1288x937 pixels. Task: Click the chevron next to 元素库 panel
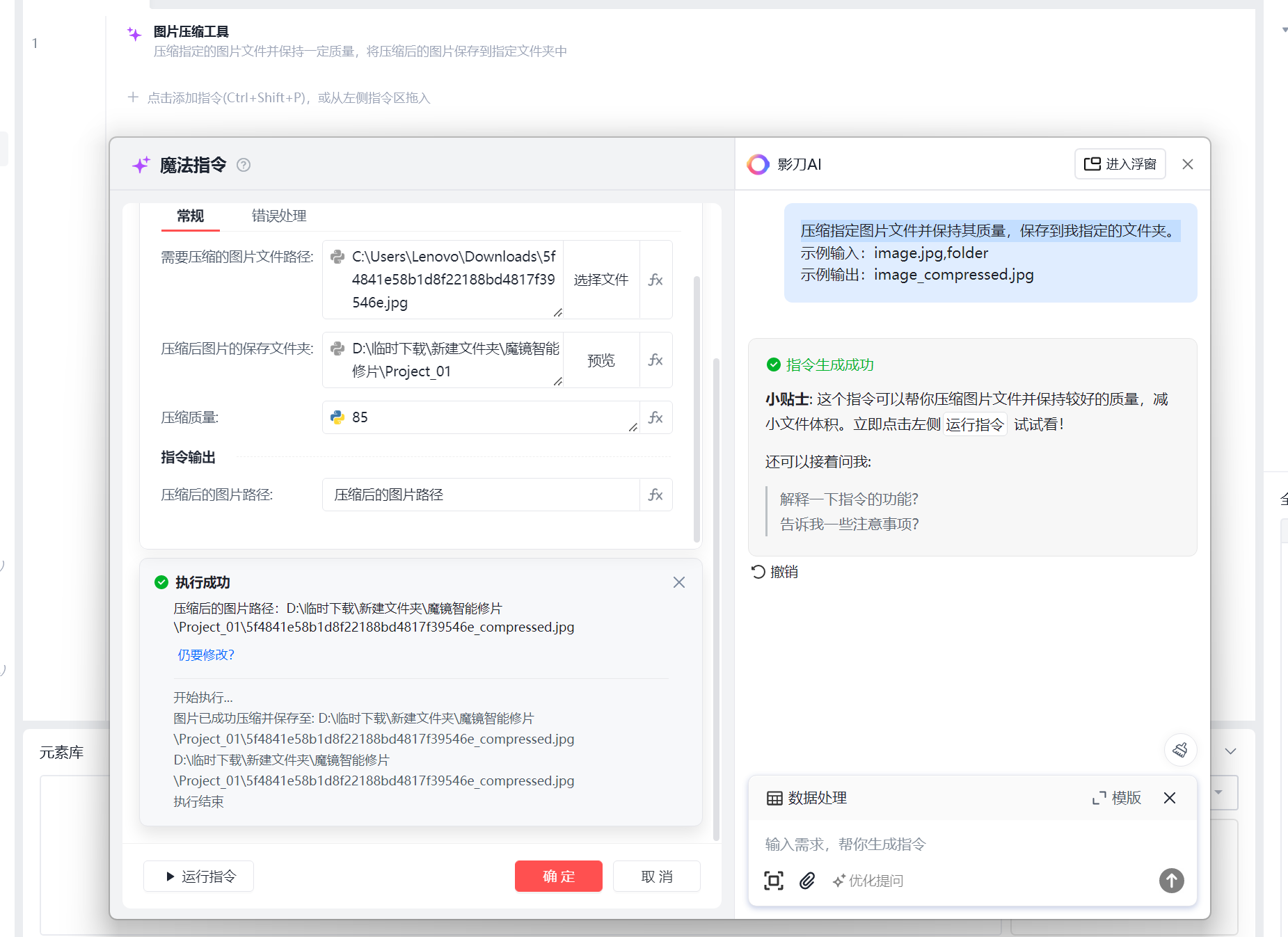tap(1230, 751)
